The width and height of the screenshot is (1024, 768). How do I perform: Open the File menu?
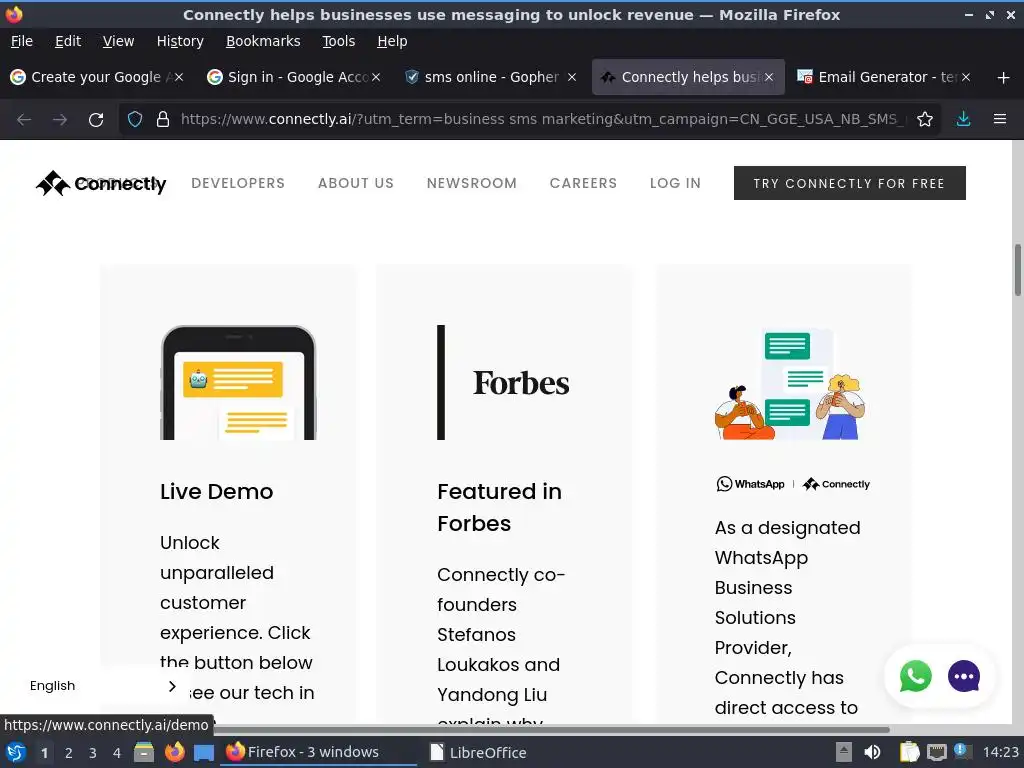point(22,41)
